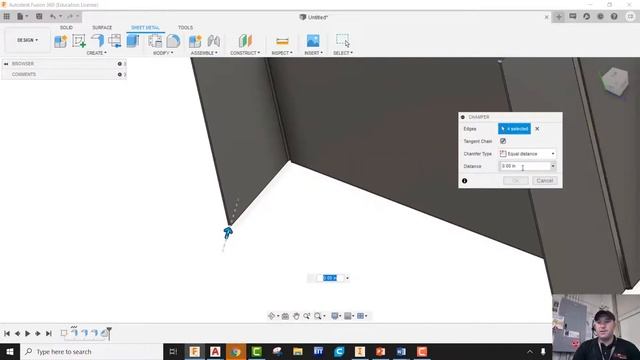This screenshot has width=640, height=360.
Task: Click the Save icon
Action: (x=39, y=17)
